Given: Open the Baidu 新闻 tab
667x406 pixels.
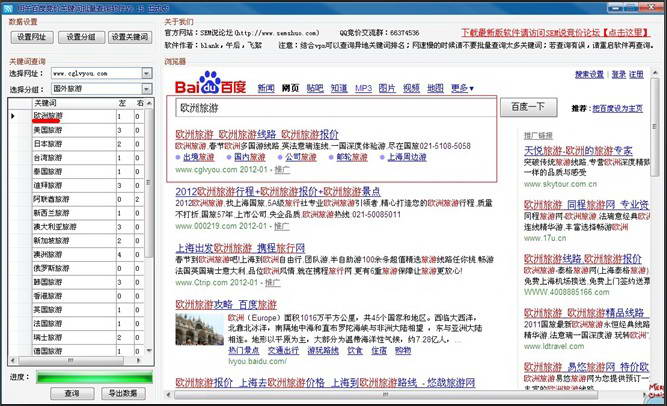Looking at the screenshot, I should coord(266,88).
